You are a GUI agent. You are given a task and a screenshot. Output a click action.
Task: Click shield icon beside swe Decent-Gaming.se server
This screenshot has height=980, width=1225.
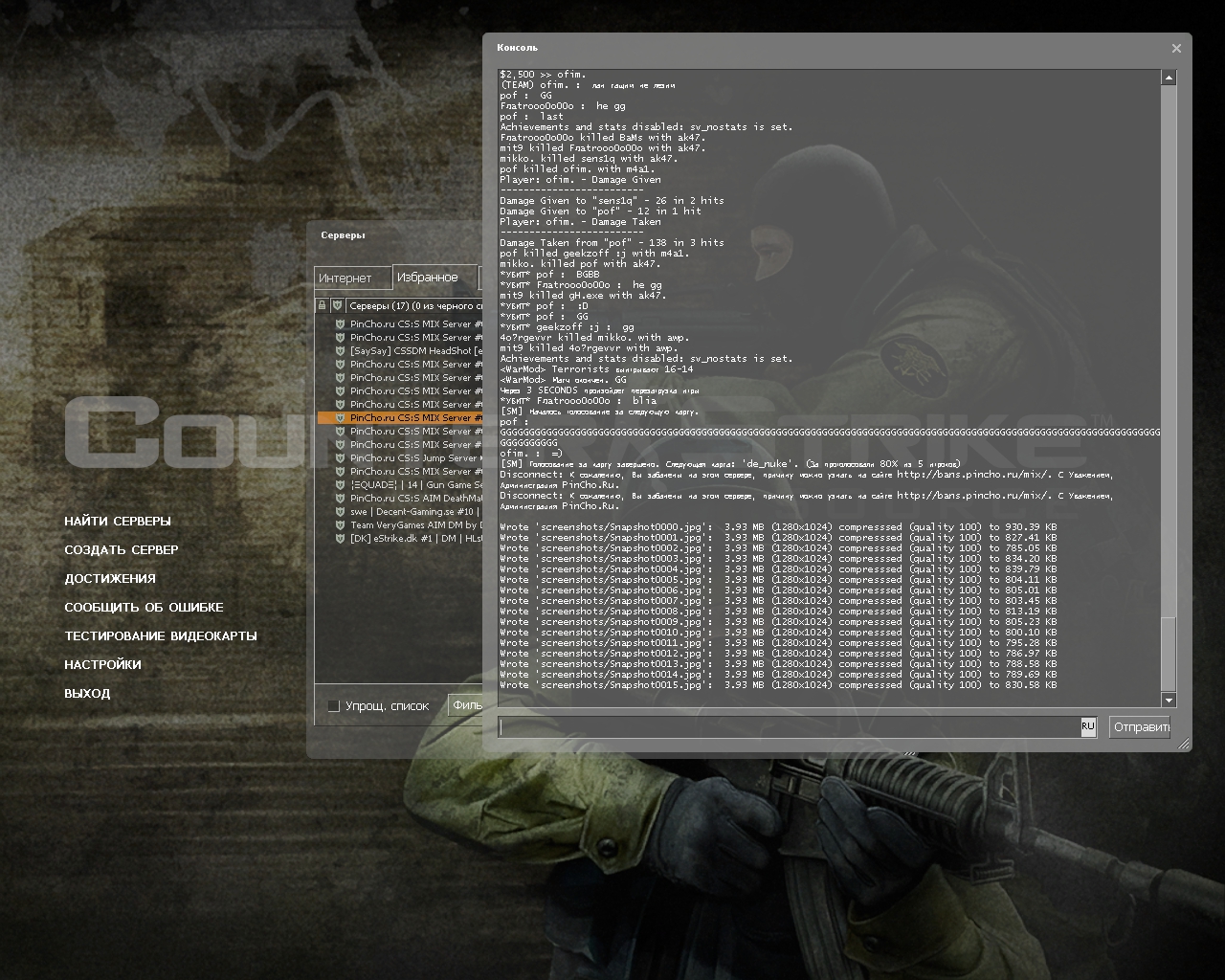pyautogui.click(x=340, y=512)
